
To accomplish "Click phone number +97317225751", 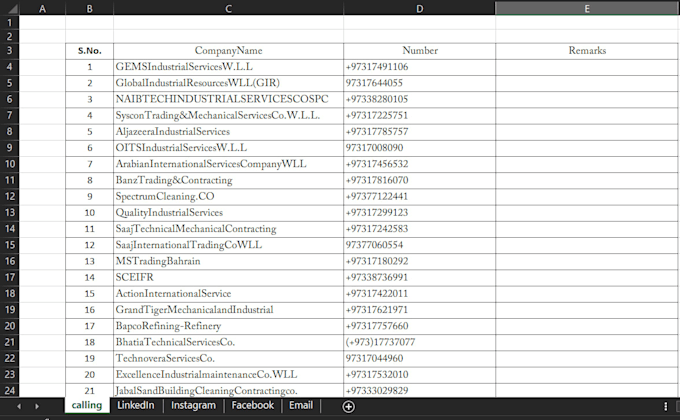I will 419,115.
